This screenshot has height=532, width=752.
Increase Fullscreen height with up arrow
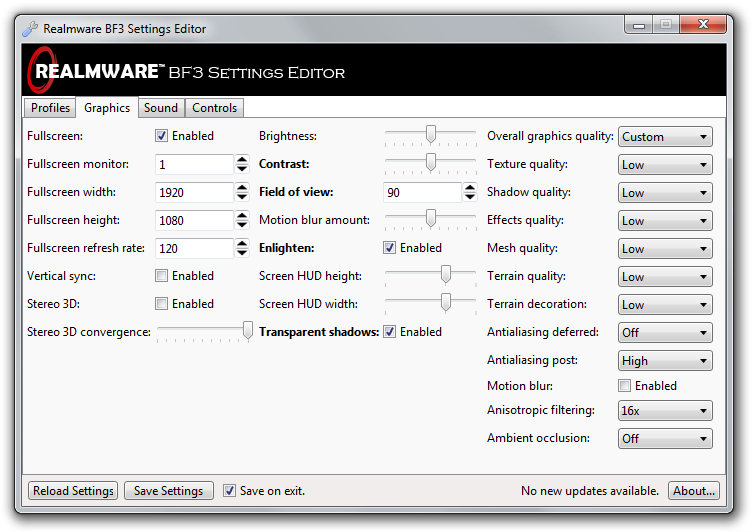tap(242, 215)
